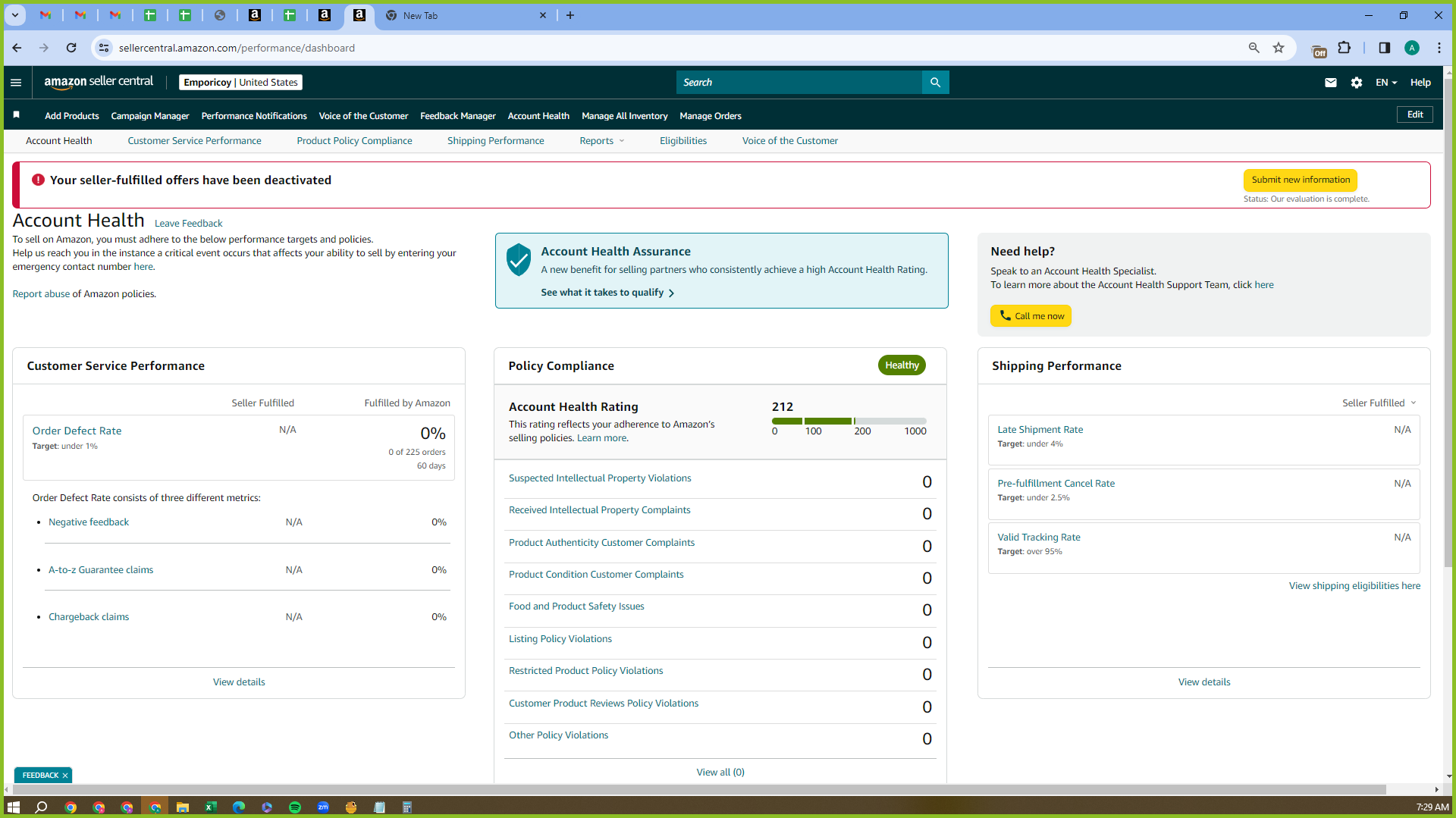Open the Extensions puzzle icon
1456x818 pixels.
coord(1345,48)
